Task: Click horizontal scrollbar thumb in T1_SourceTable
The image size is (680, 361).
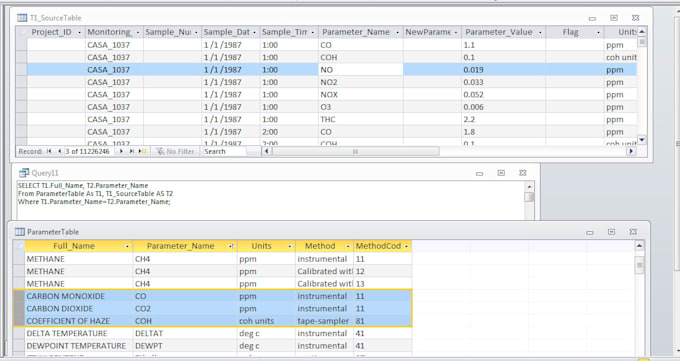Action: tap(355, 151)
